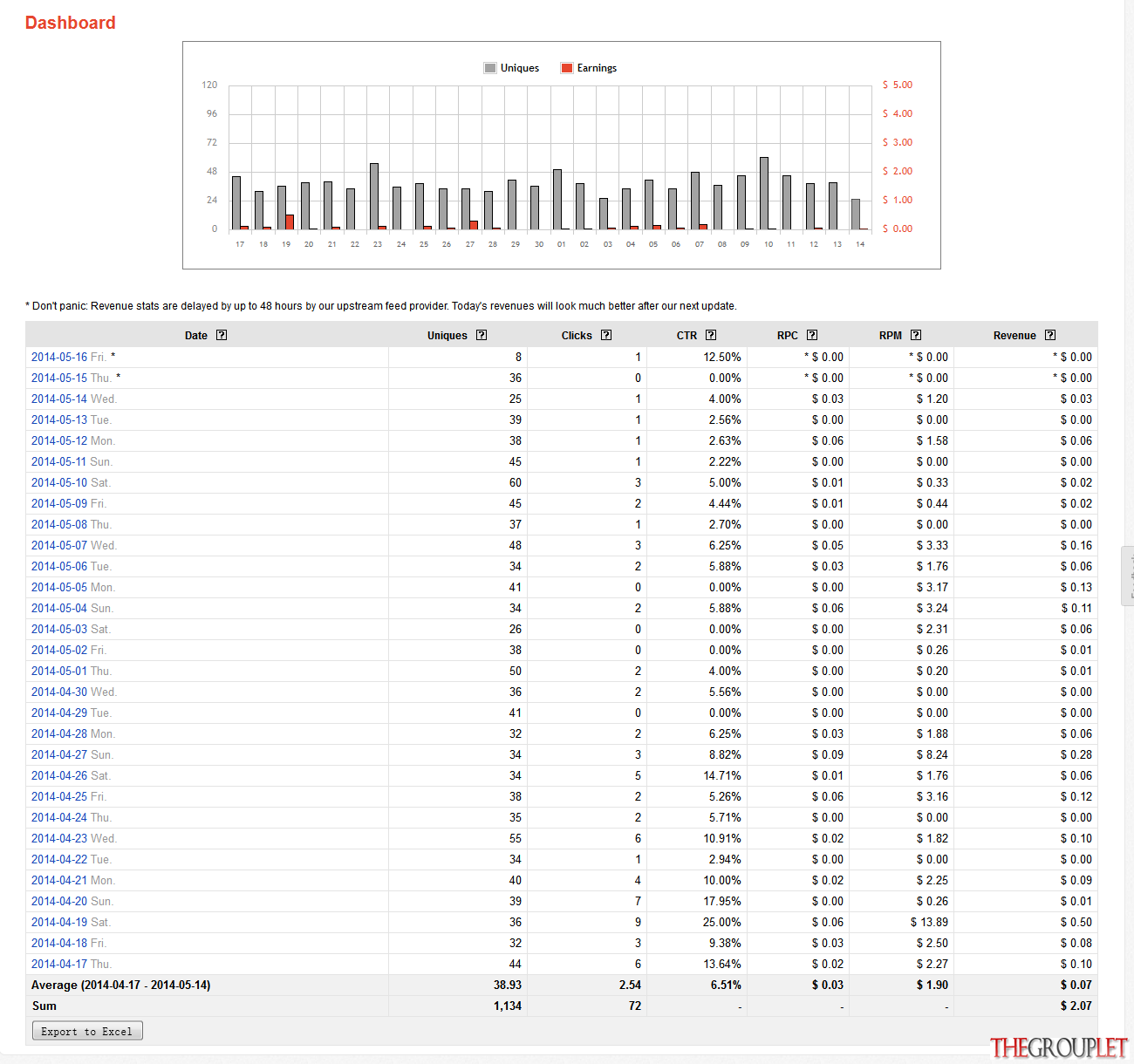Click the help icon beside Date header
1134x1064 pixels.
222,335
